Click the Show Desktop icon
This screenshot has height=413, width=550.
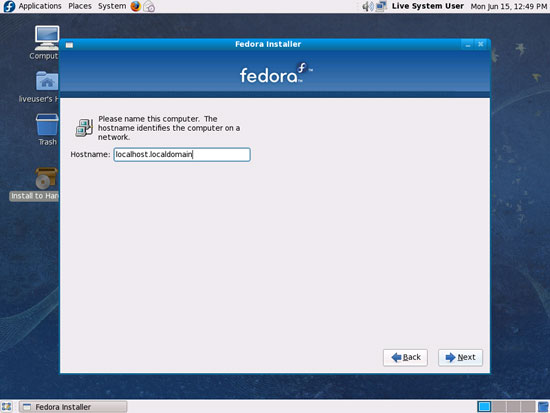(6, 407)
